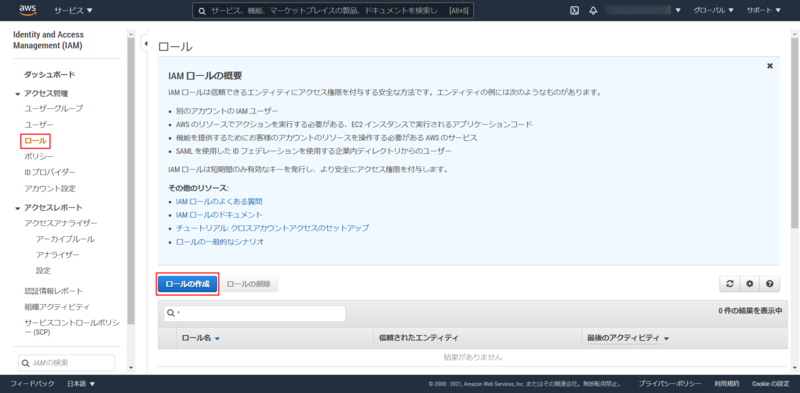The width and height of the screenshot is (800, 393).
Task: Open the サポート dropdown menu
Action: pos(764,10)
